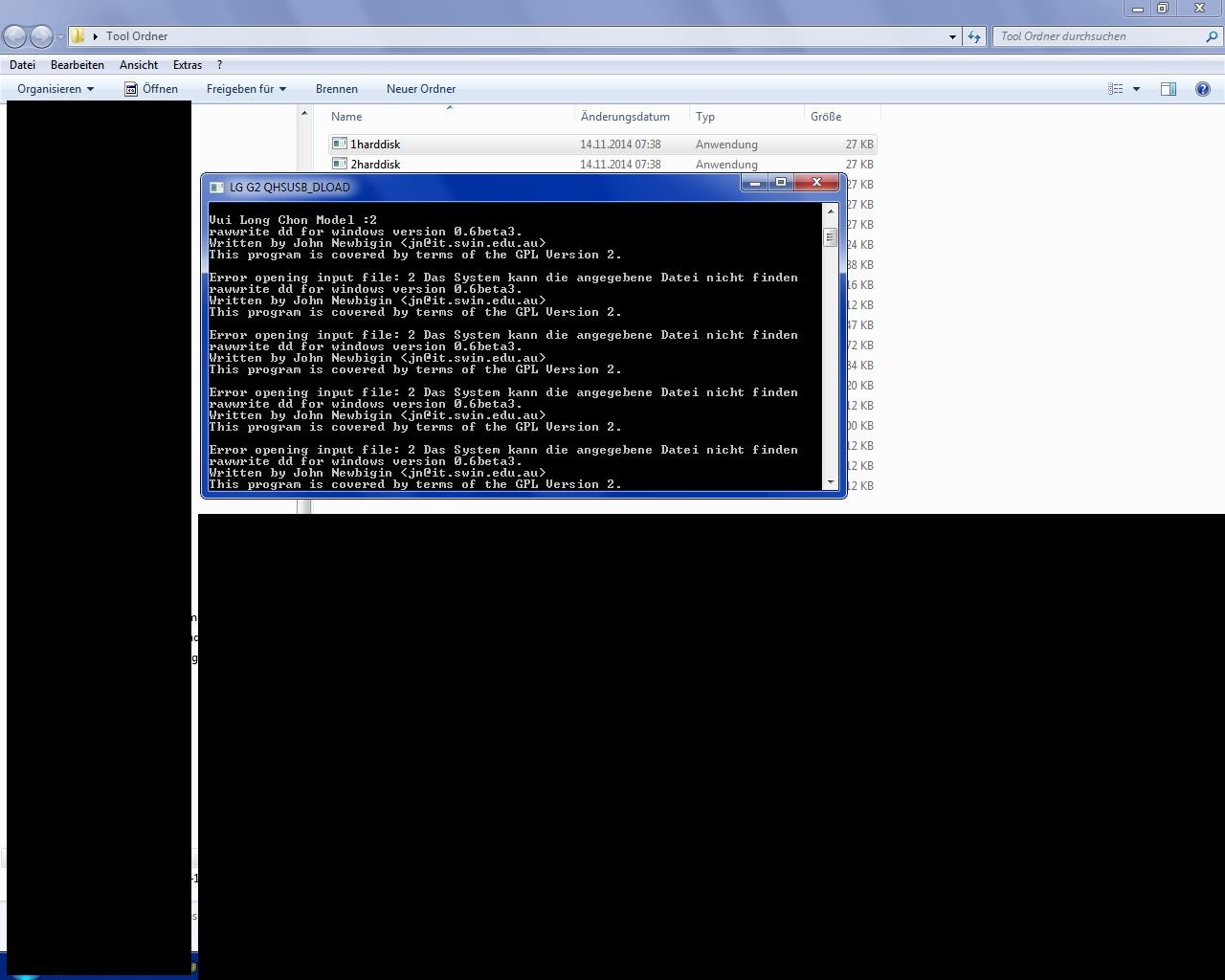Click the console scrollbar up arrow

click(x=830, y=211)
